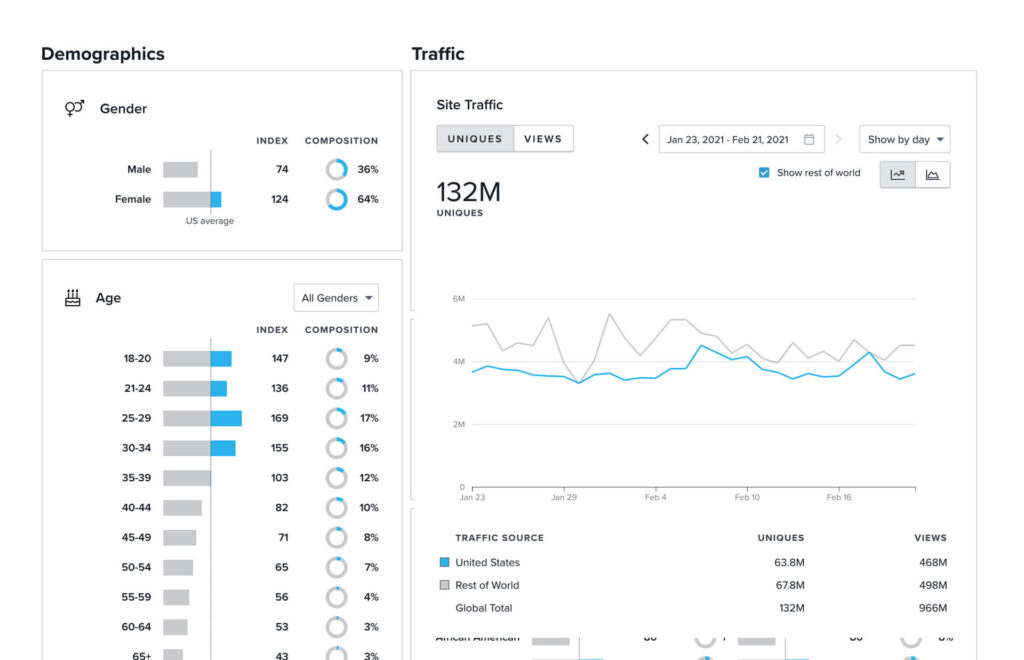Open the calendar icon in the date picker
This screenshot has height=660, width=1024.
coord(810,139)
